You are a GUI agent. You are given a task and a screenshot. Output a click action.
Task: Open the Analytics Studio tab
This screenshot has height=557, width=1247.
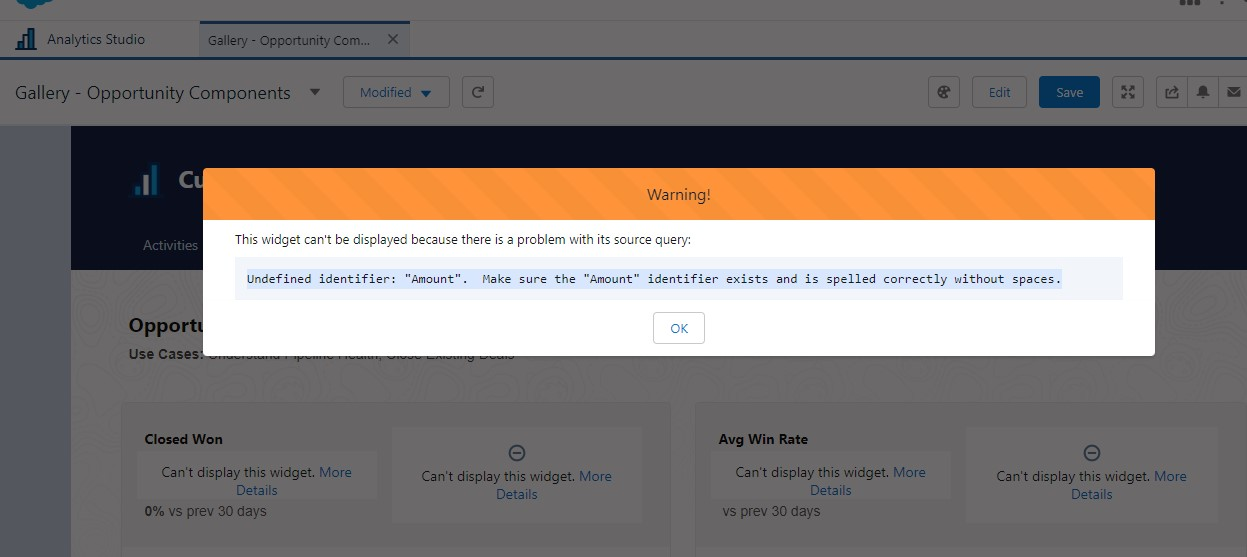pyautogui.click(x=96, y=39)
